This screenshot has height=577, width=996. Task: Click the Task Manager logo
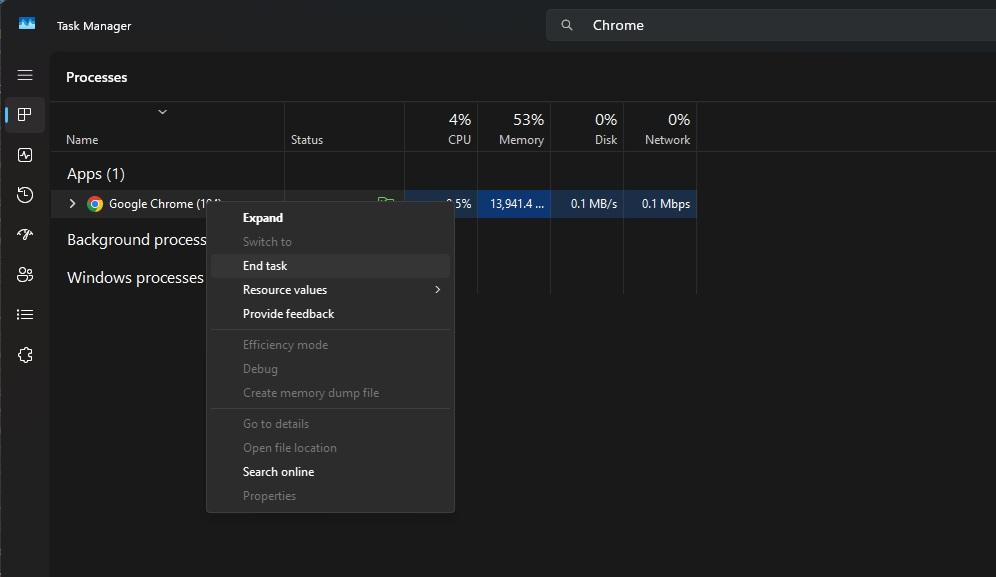coord(26,22)
